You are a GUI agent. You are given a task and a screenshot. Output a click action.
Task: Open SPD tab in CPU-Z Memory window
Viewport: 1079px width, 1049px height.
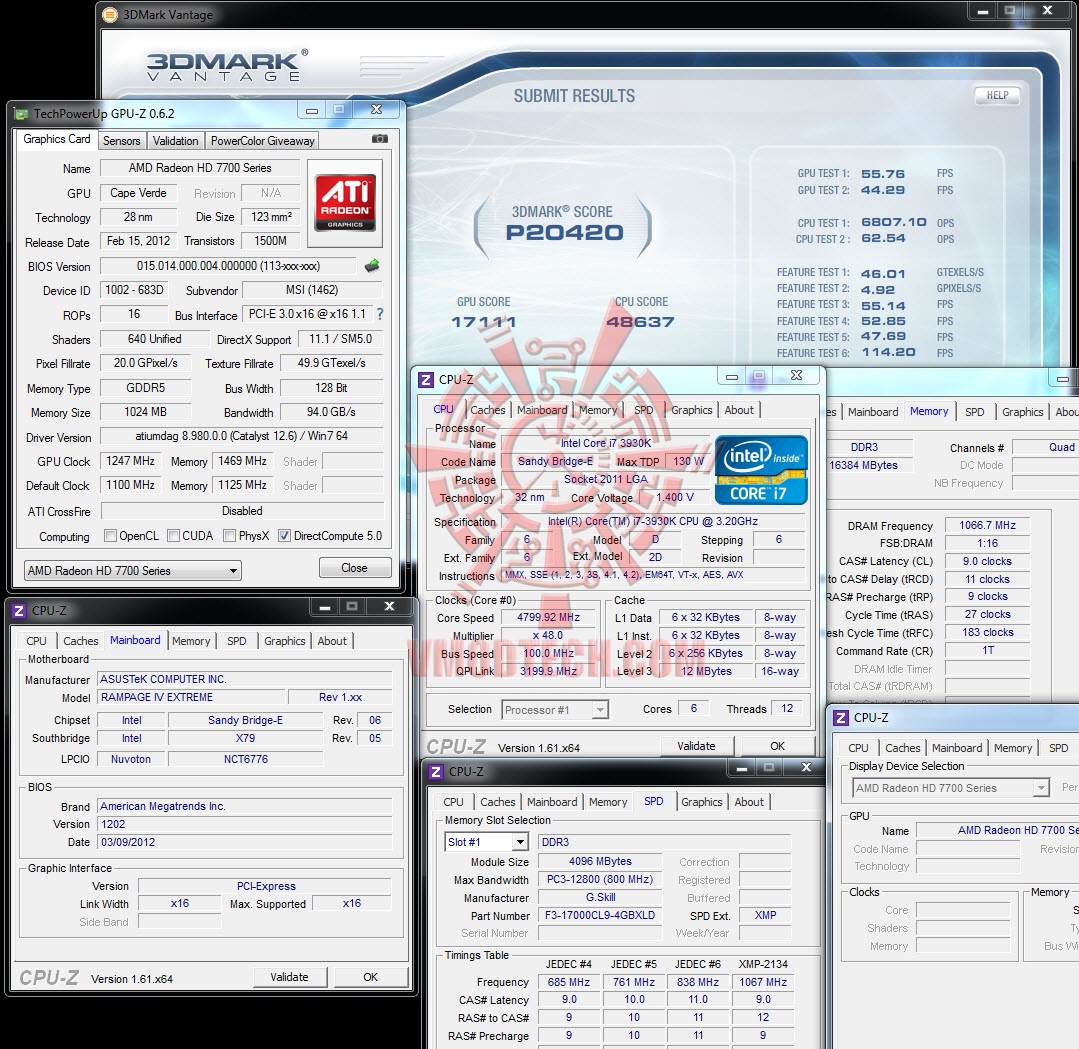click(x=974, y=412)
